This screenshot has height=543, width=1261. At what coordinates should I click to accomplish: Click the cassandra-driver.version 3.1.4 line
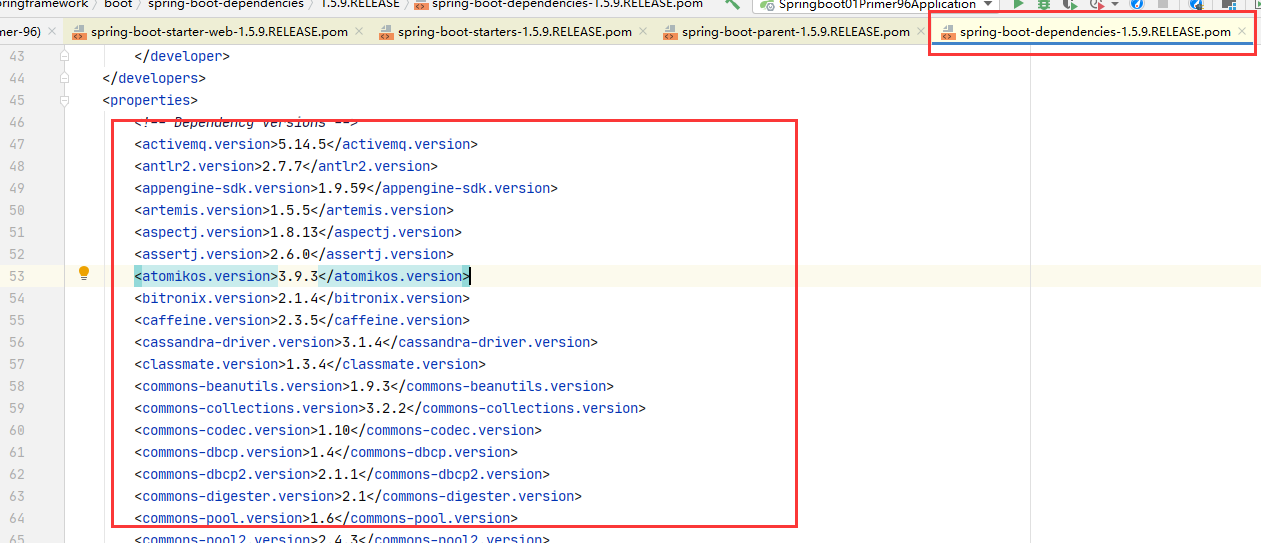pyautogui.click(x=366, y=342)
